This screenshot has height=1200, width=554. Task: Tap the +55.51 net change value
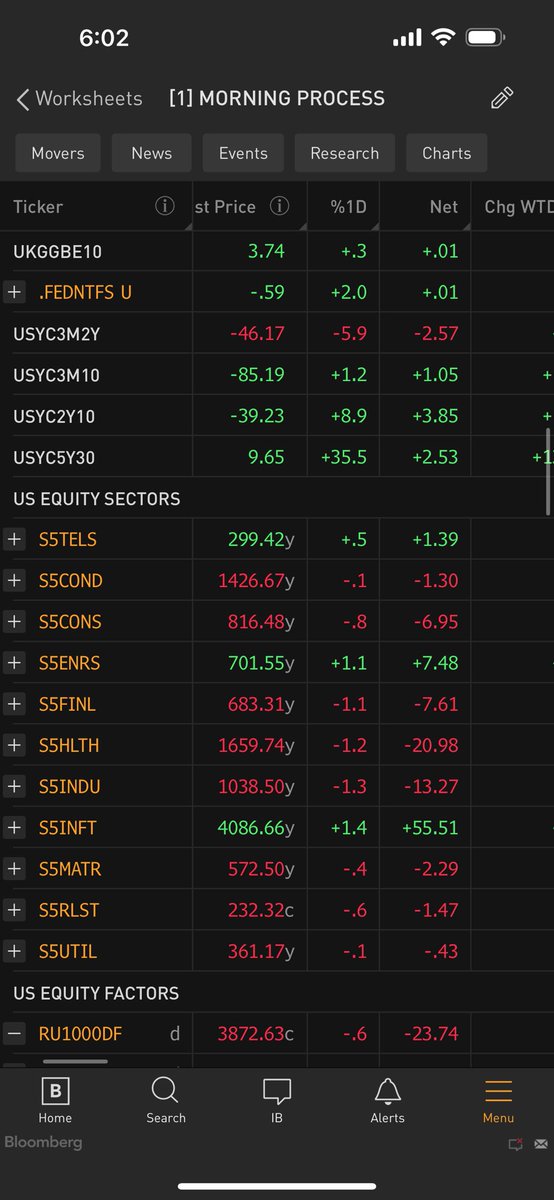430,828
